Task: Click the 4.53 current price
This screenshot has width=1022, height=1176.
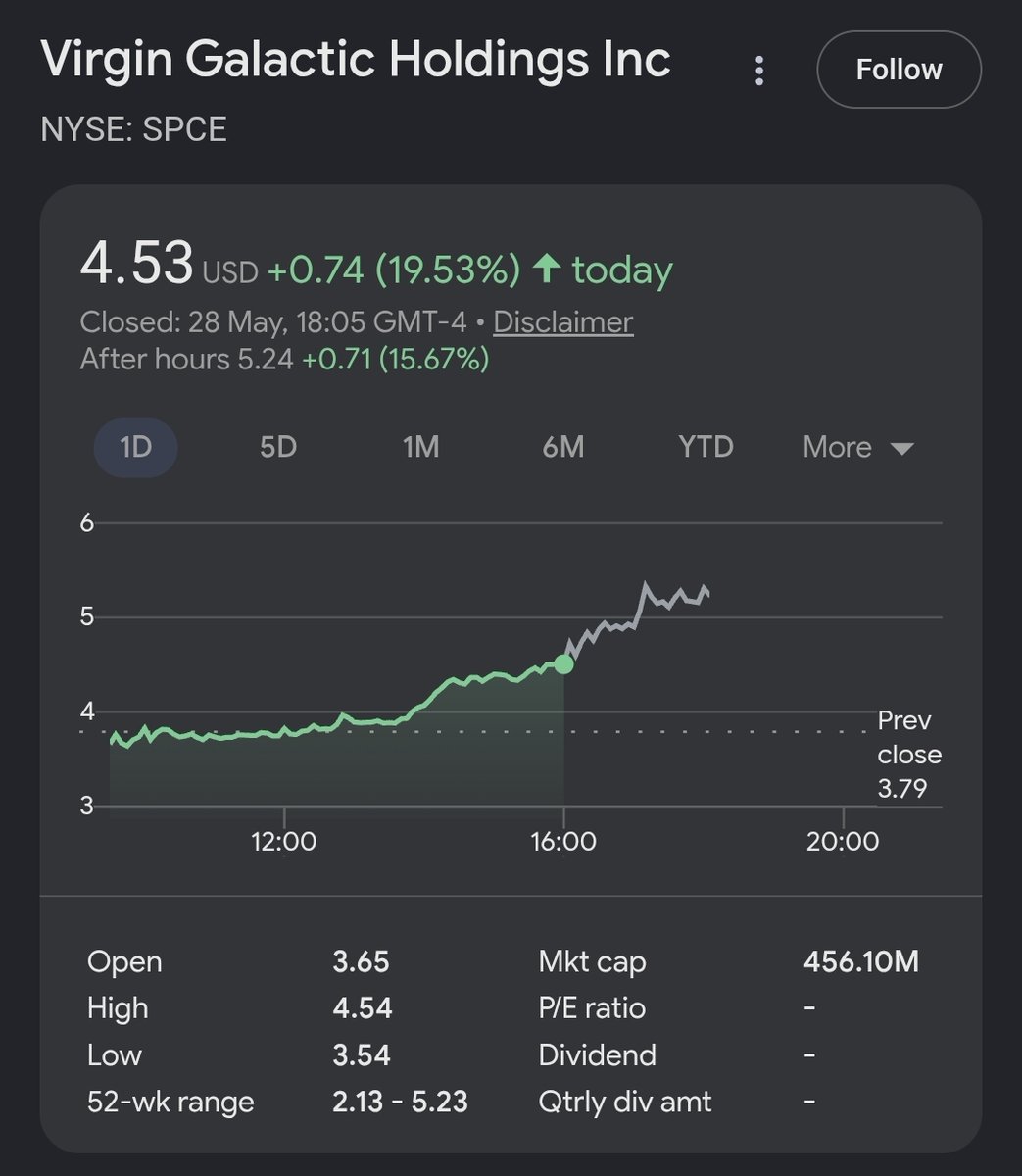Action: [136, 265]
